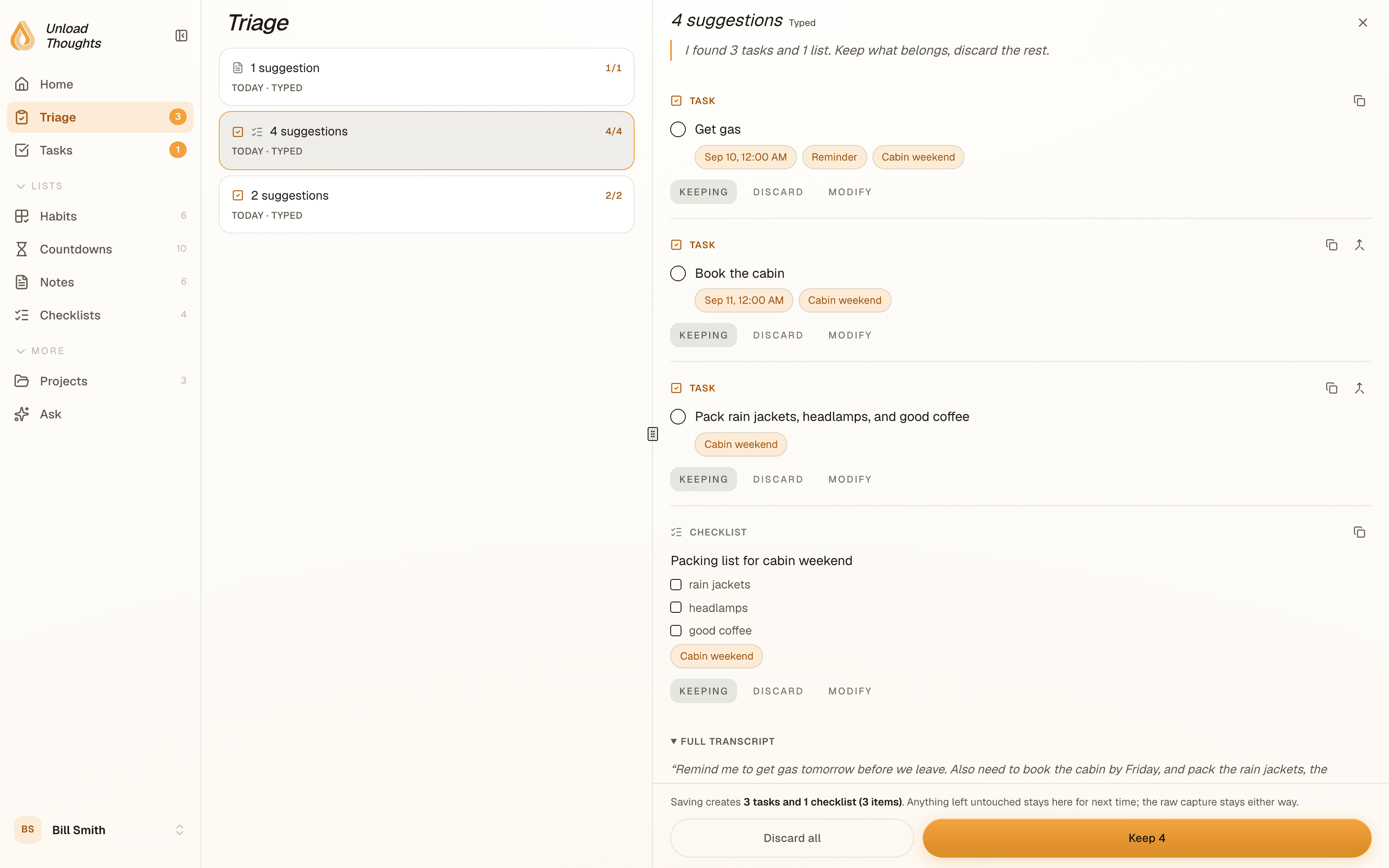
Task: Click the Keep 4 button
Action: pyautogui.click(x=1147, y=838)
